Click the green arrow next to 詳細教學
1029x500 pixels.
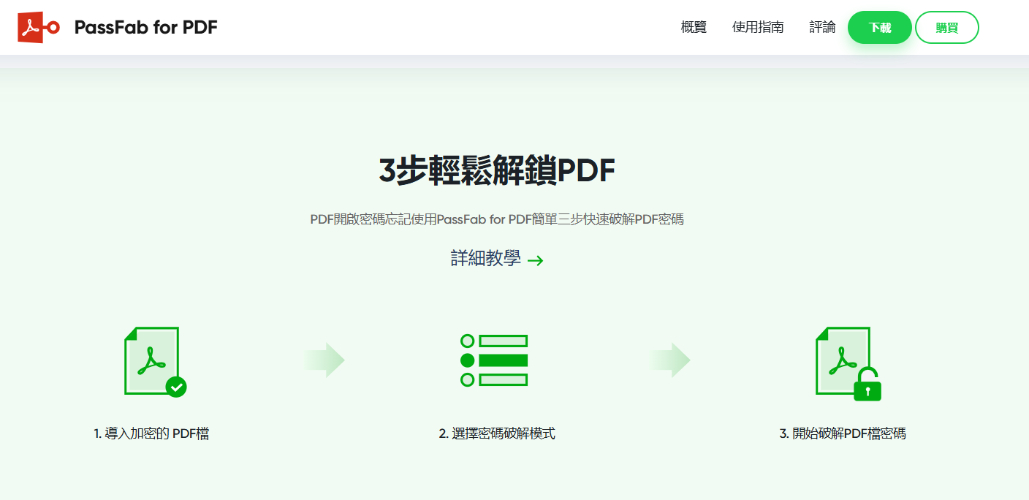click(x=536, y=260)
